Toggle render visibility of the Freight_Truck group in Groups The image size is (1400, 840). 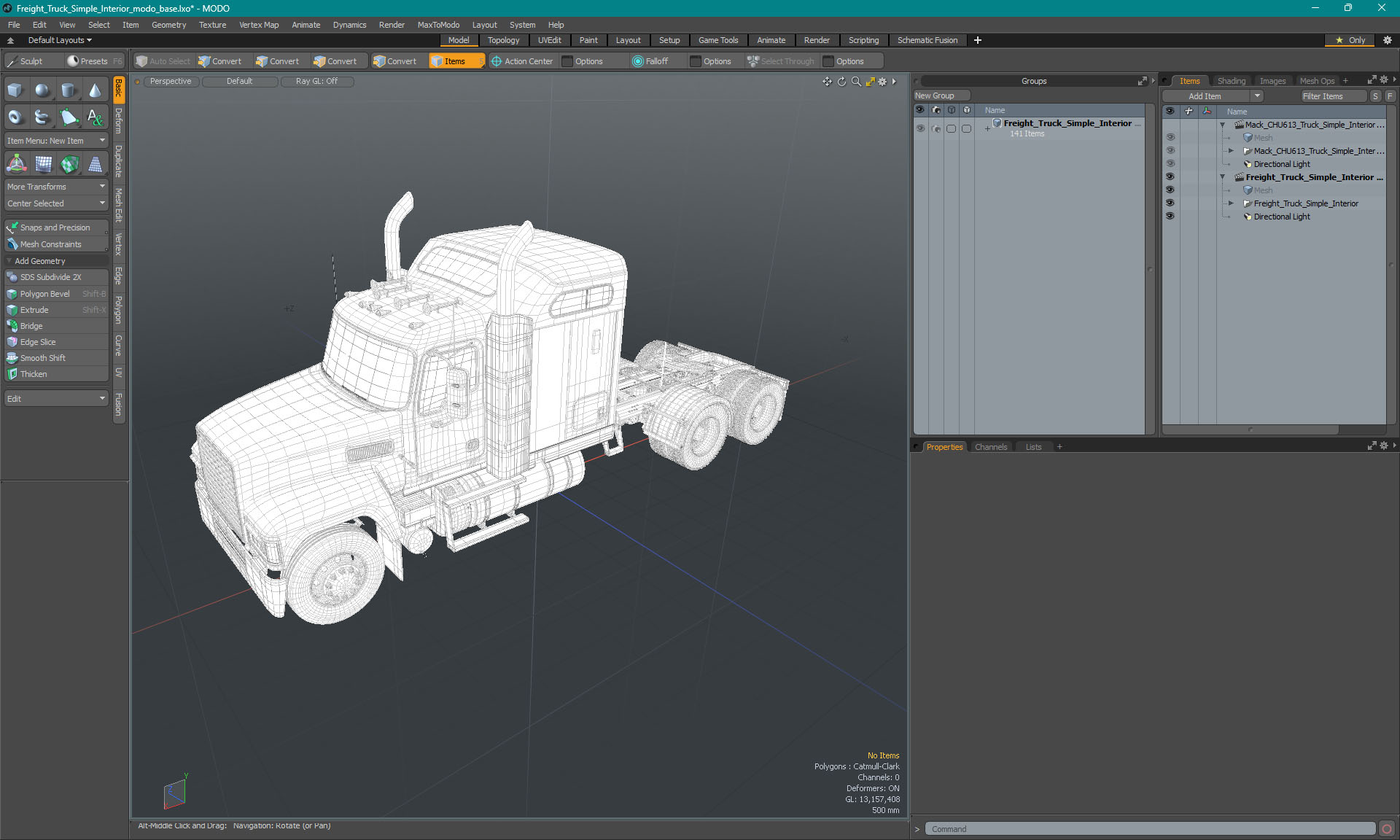pos(936,128)
